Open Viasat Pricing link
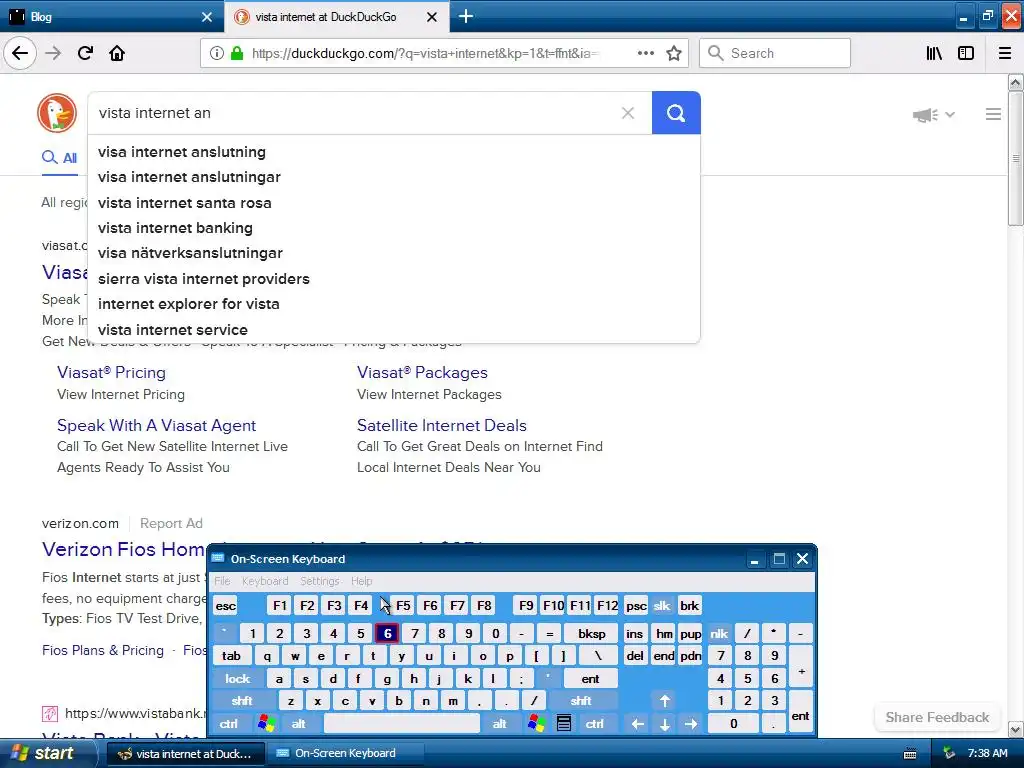The height and width of the screenshot is (768, 1024). 111,372
